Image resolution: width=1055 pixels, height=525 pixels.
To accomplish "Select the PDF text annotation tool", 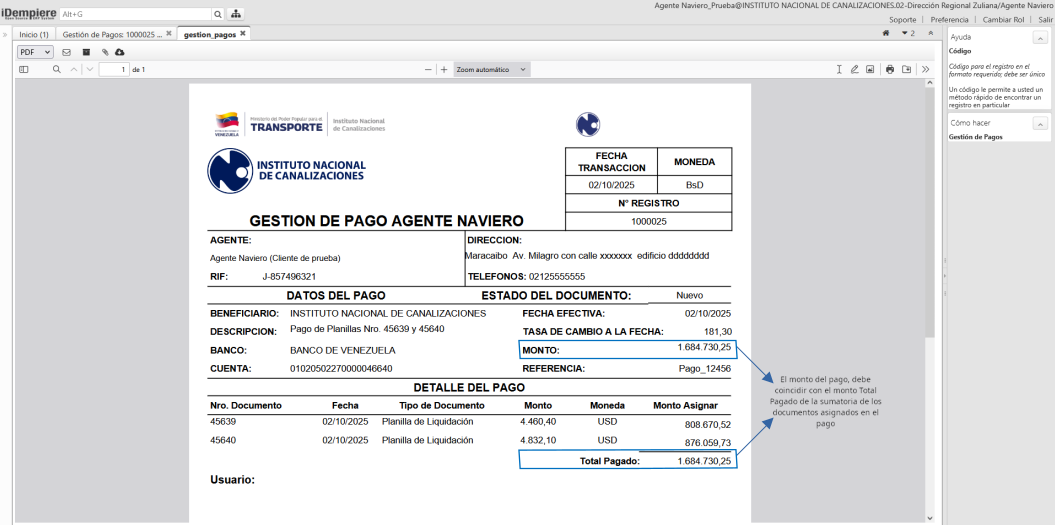I will [839, 69].
